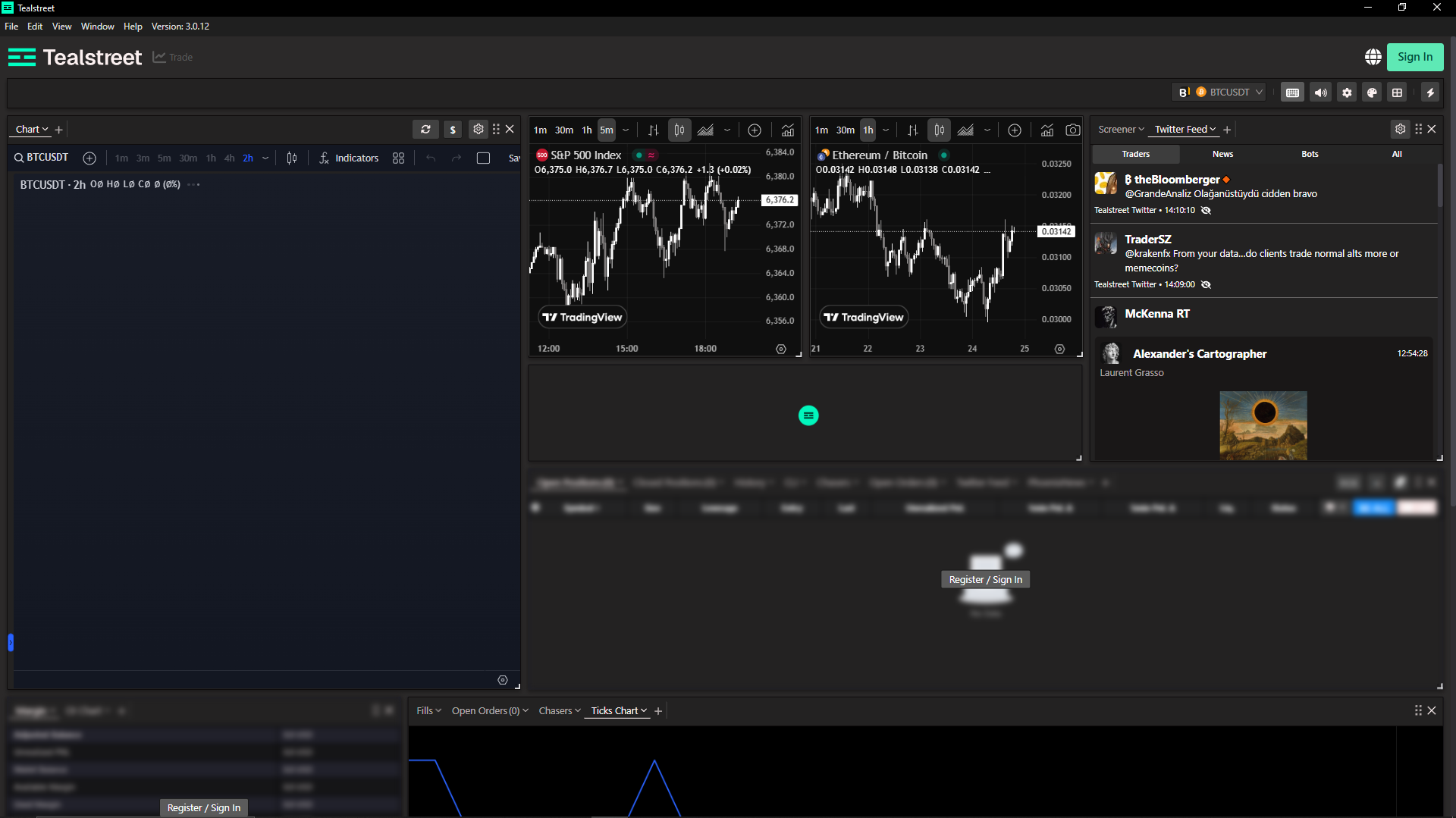Screen dimensions: 1456x818
Task: Open the keyboard hotkeys icon in top toolbar
Action: (1292, 92)
